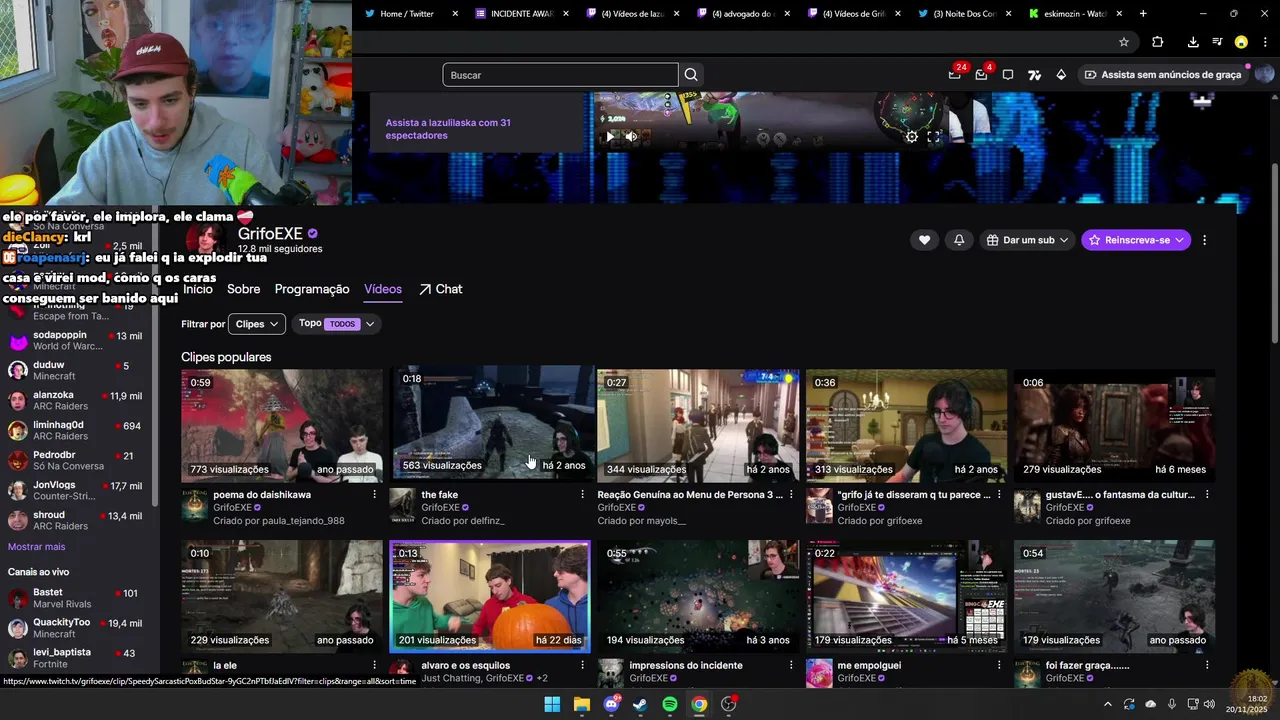Click 'Assista a lazulilaska com 31 espectadores'
This screenshot has height=720, width=1280.
(x=448, y=129)
